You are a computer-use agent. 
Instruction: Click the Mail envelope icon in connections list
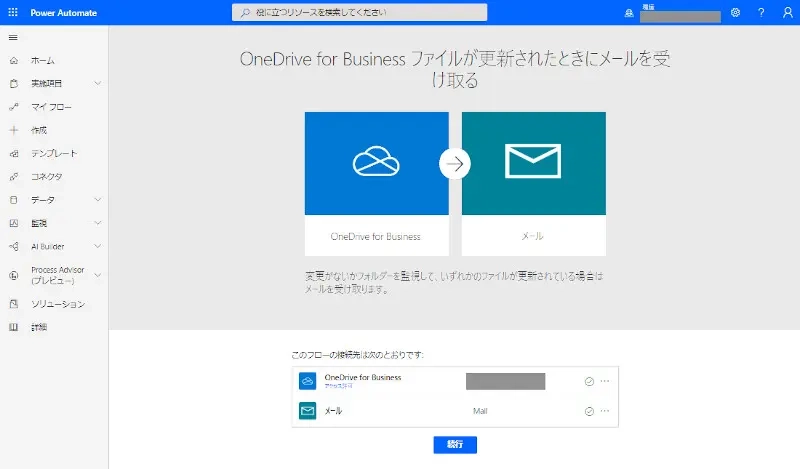click(x=307, y=410)
